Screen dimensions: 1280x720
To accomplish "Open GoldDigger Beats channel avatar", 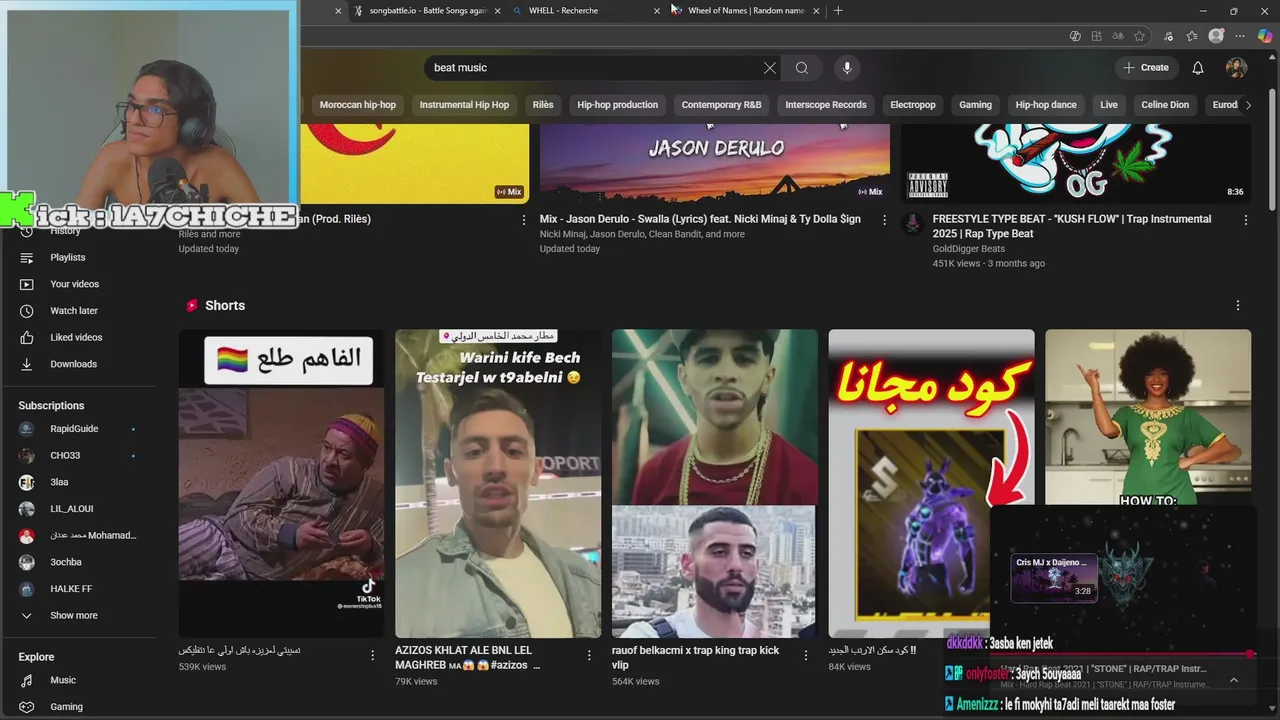I will (x=912, y=223).
